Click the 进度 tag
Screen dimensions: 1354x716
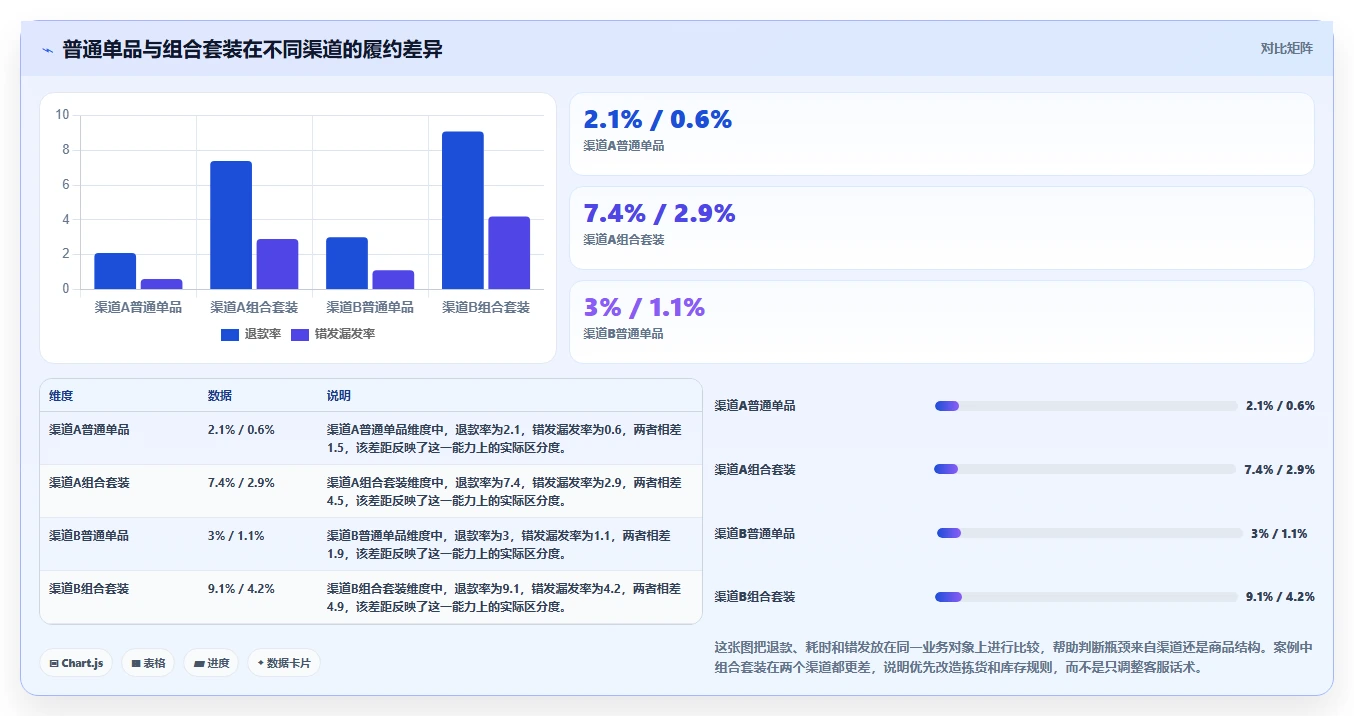(x=211, y=663)
